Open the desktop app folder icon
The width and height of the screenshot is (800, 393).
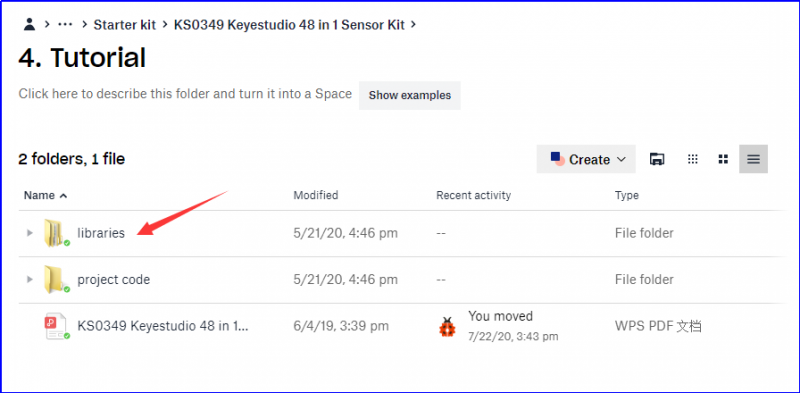657,159
